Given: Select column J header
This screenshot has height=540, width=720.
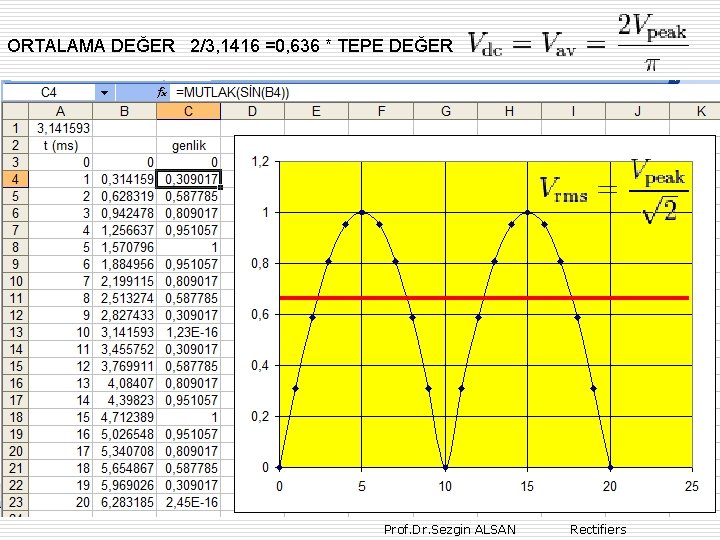Looking at the screenshot, I should coord(637,111).
